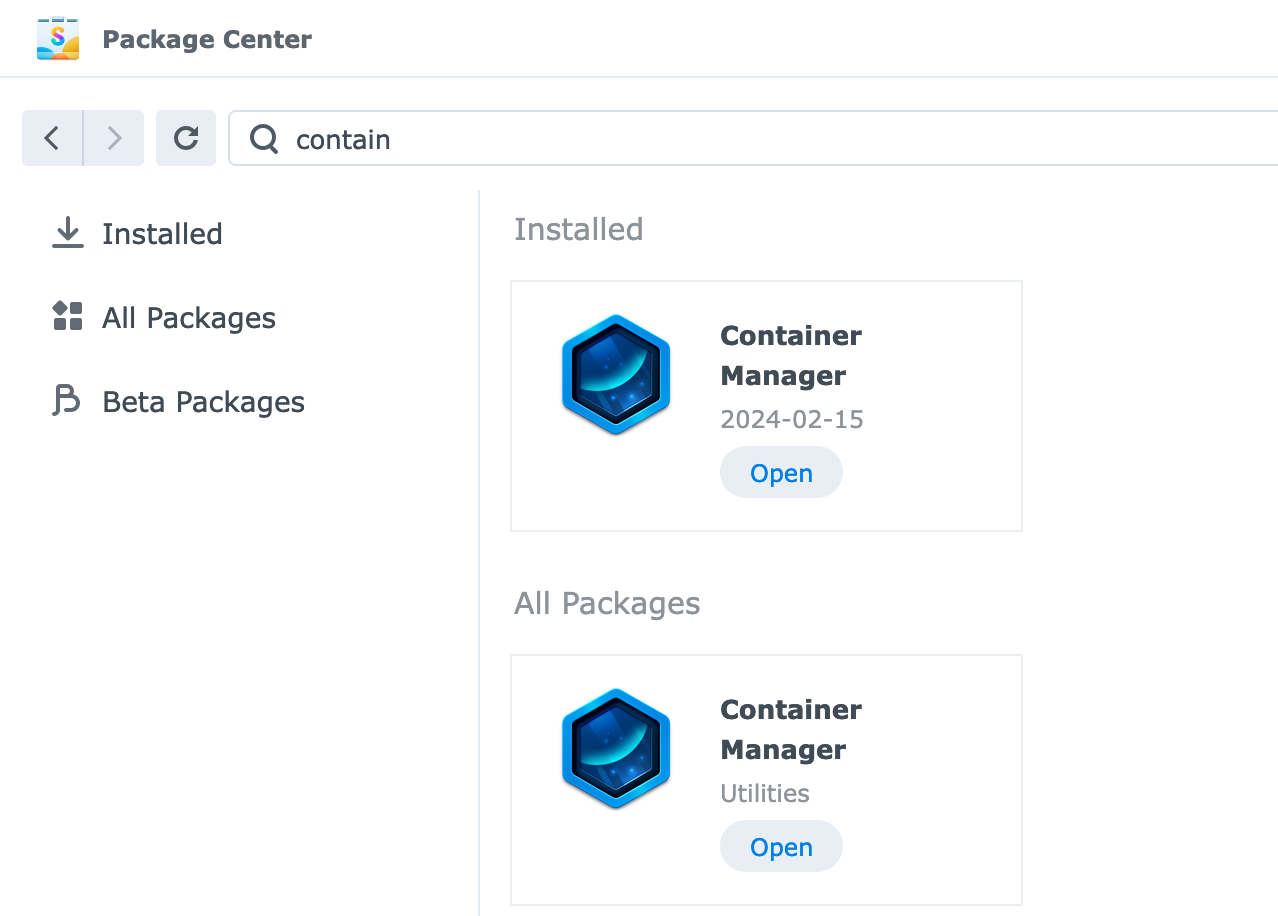Image resolution: width=1278 pixels, height=916 pixels.
Task: Focus the search field containing 'contain'
Action: coord(754,138)
